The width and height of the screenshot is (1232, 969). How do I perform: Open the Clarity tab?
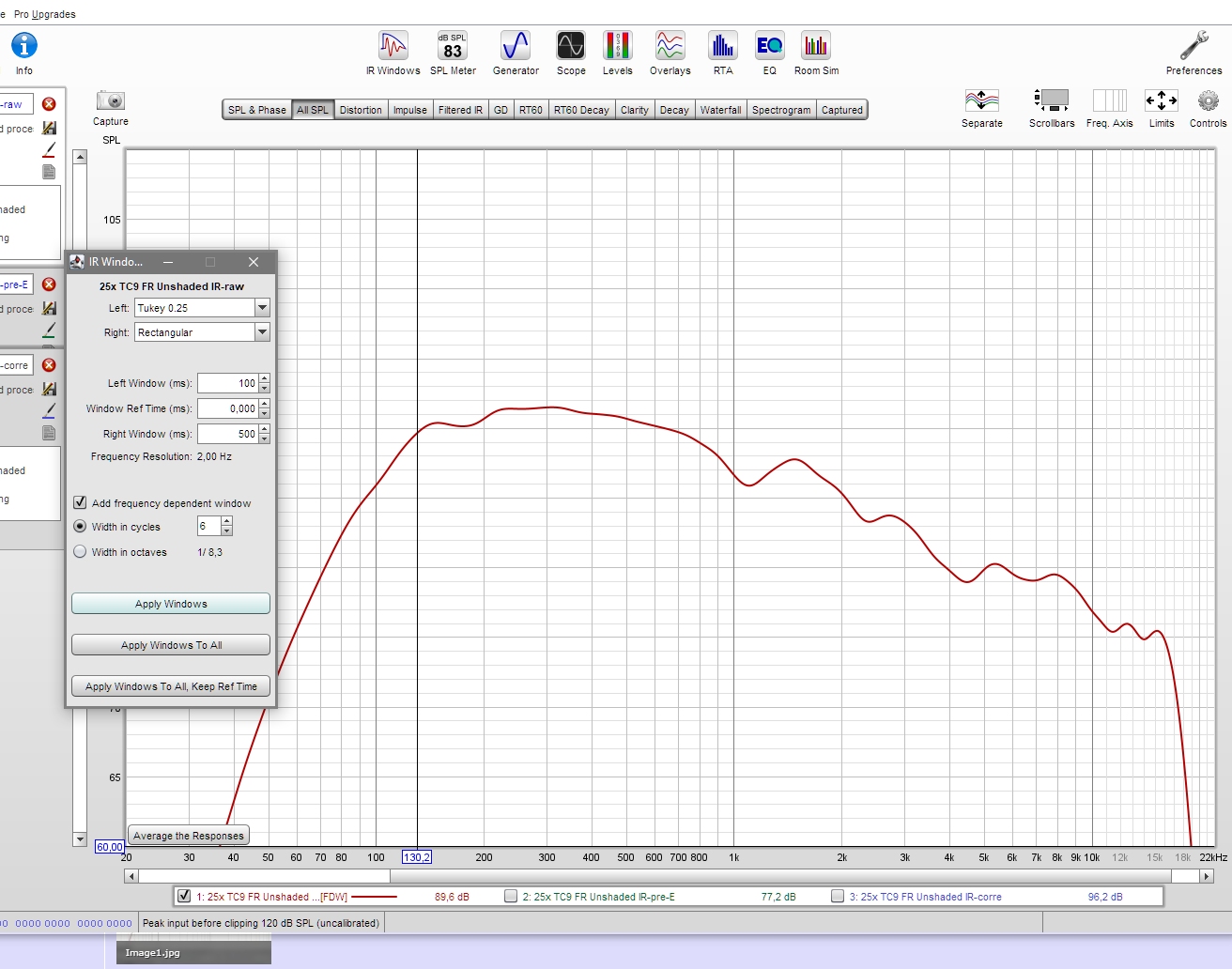tap(635, 110)
